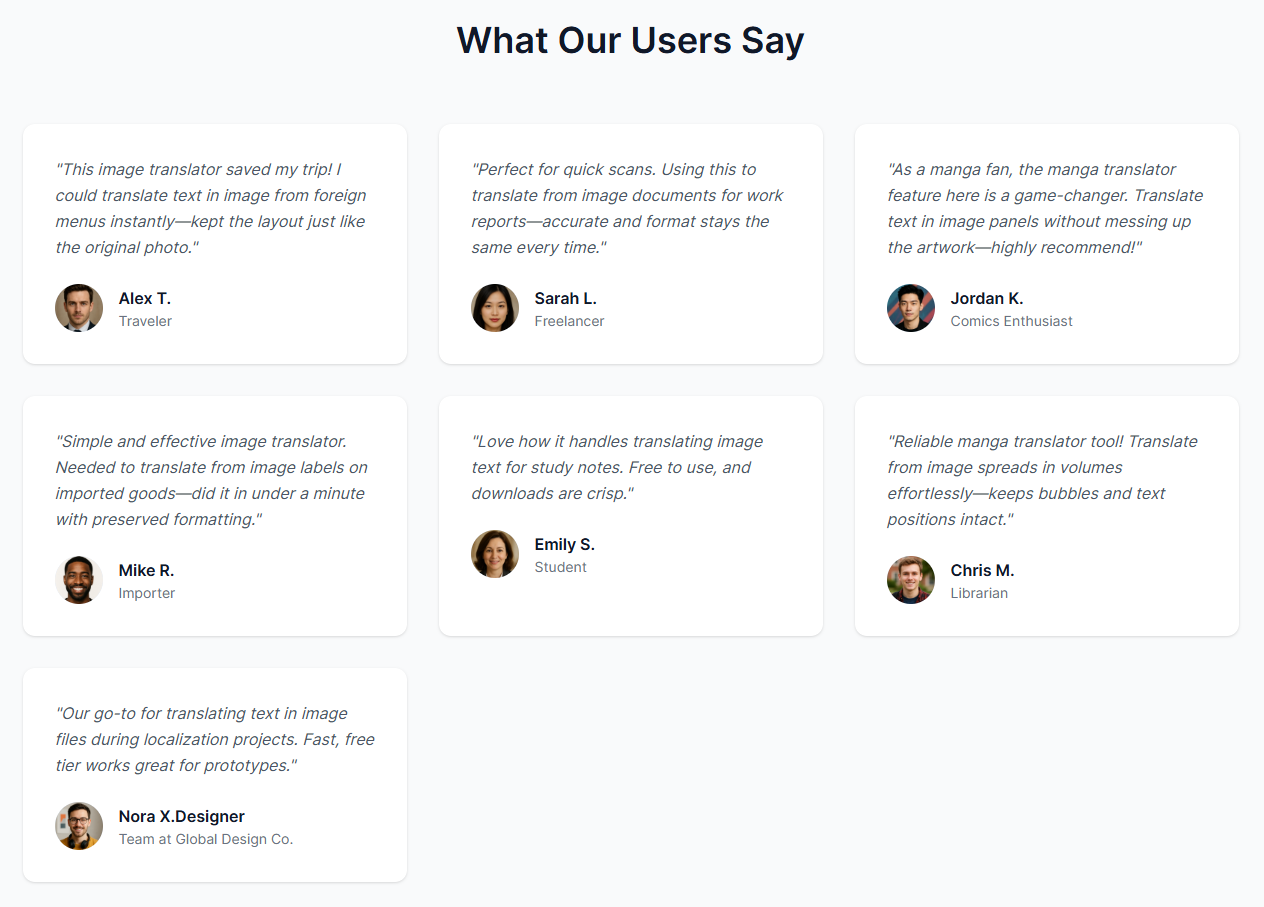The height and width of the screenshot is (907, 1264).
Task: Click the "Comics Enthusiast" subtitle
Action: point(1012,321)
